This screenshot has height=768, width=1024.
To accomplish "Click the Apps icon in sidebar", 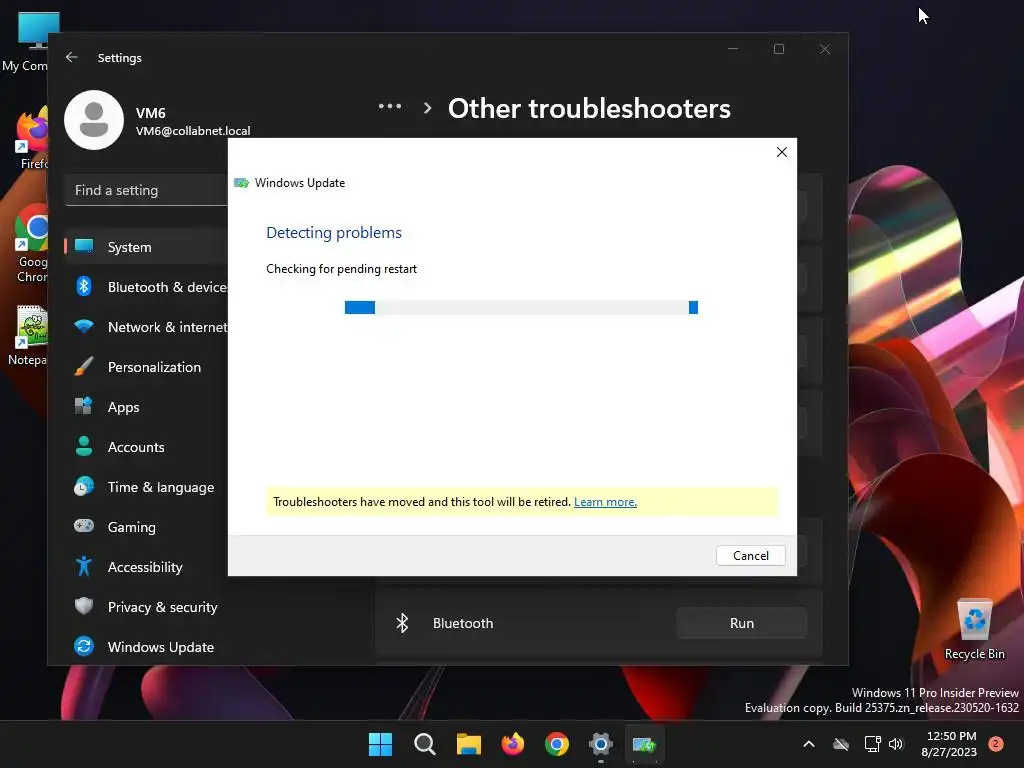I will pyautogui.click(x=84, y=406).
